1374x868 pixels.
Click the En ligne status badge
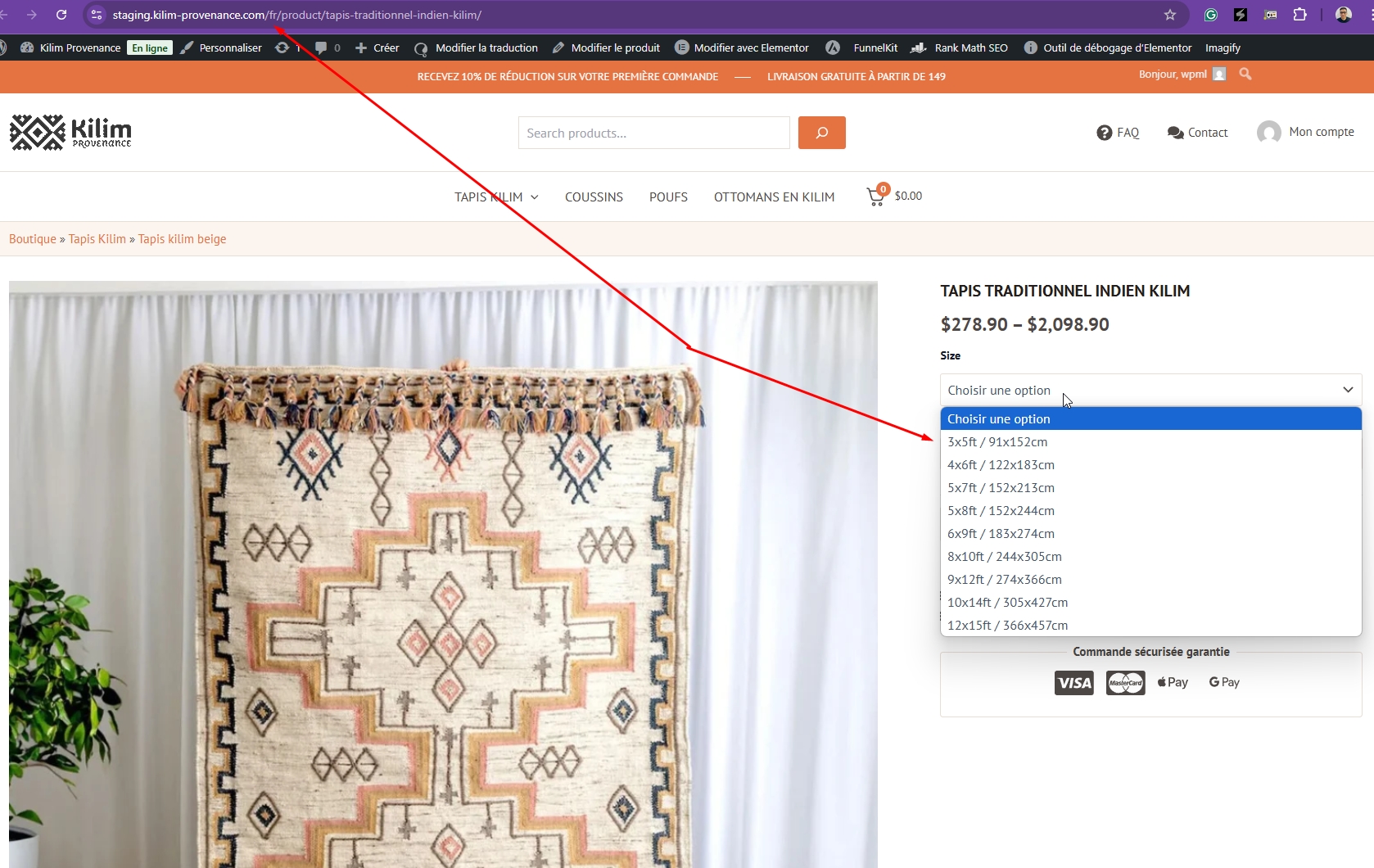click(150, 47)
